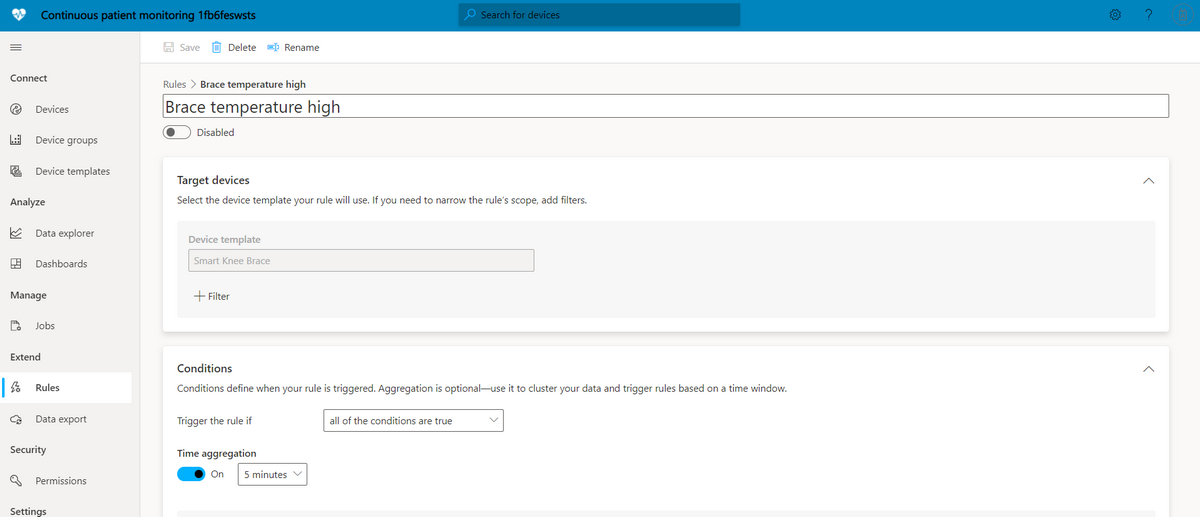Click the rule name input field
This screenshot has height=517, width=1200.
666,107
